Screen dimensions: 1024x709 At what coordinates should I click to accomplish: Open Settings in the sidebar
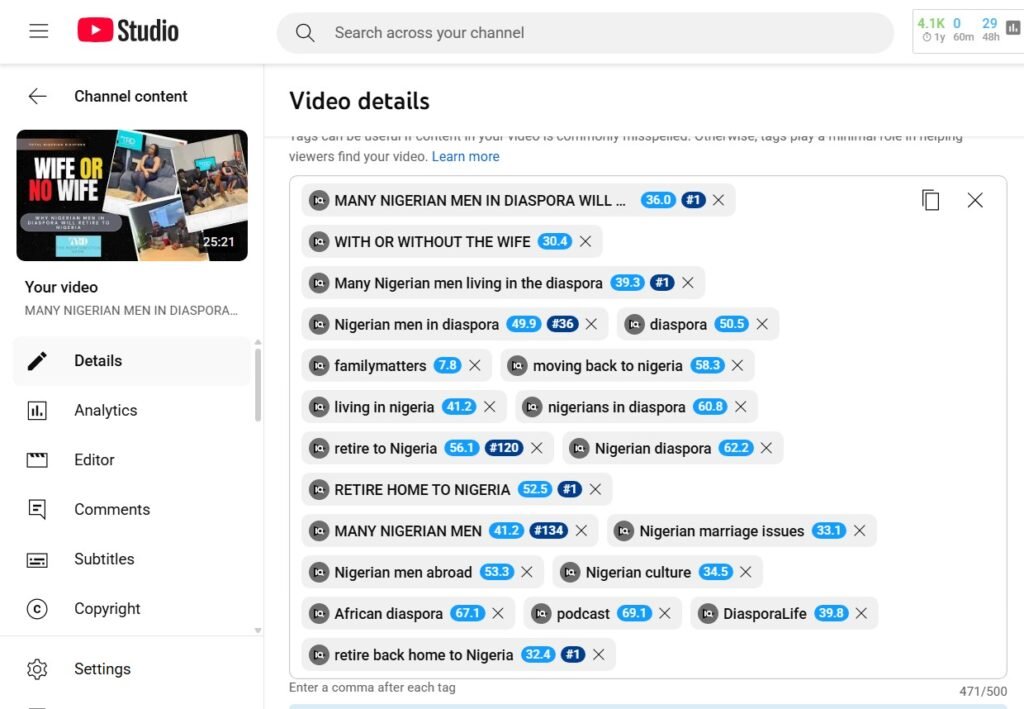[x=102, y=669]
